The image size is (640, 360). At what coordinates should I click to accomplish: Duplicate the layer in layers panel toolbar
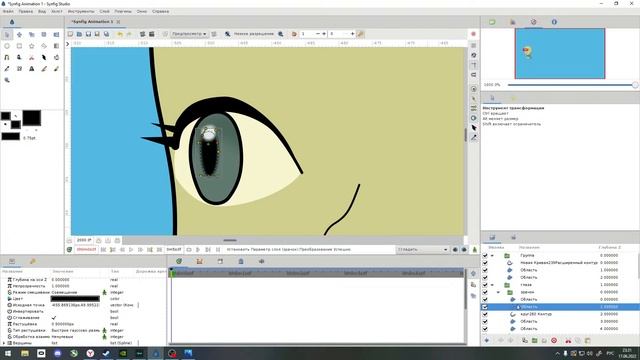pyautogui.click(x=525, y=340)
